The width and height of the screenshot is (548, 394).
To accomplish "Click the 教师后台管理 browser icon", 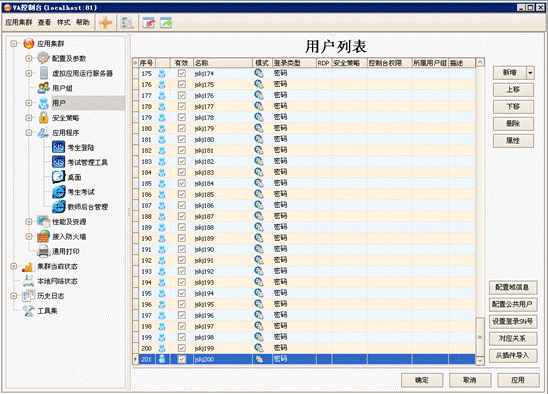I will coord(58,207).
